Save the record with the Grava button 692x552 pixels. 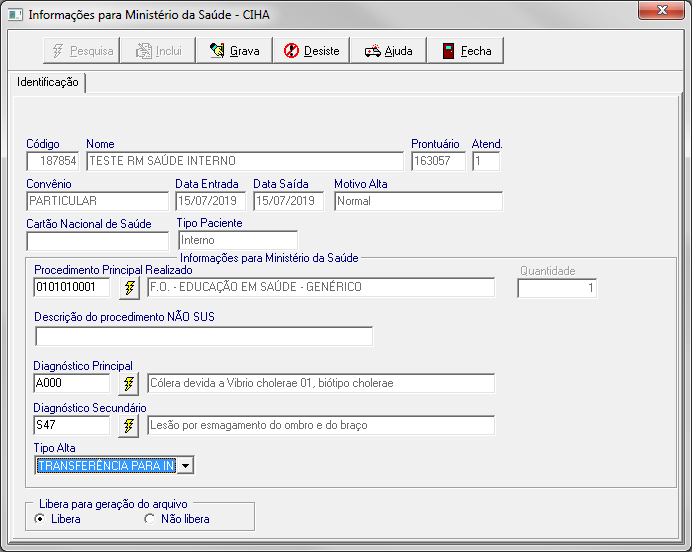click(235, 51)
